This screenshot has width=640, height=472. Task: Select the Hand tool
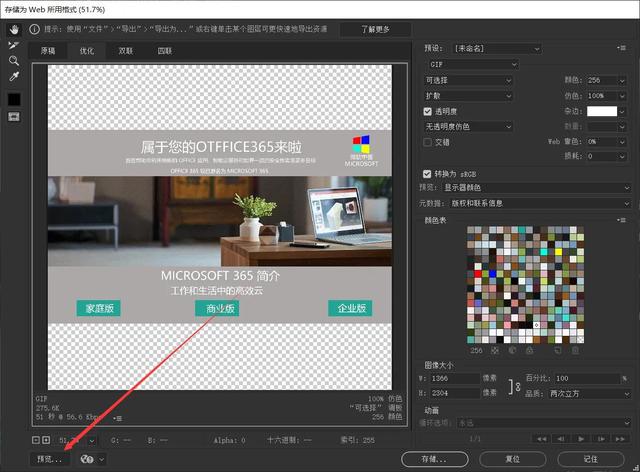pos(14,29)
